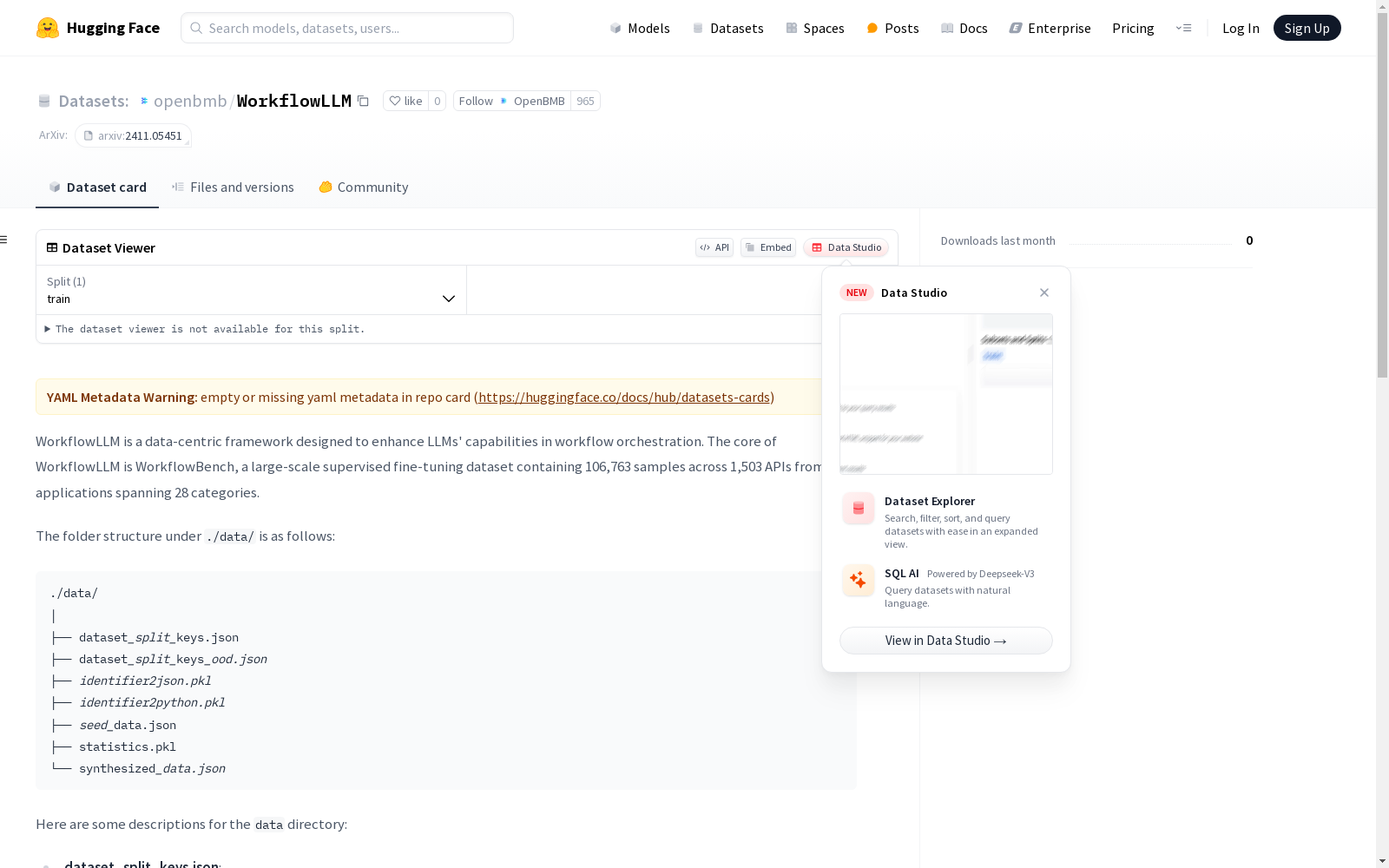Click the 965 followers count

pyautogui.click(x=586, y=101)
